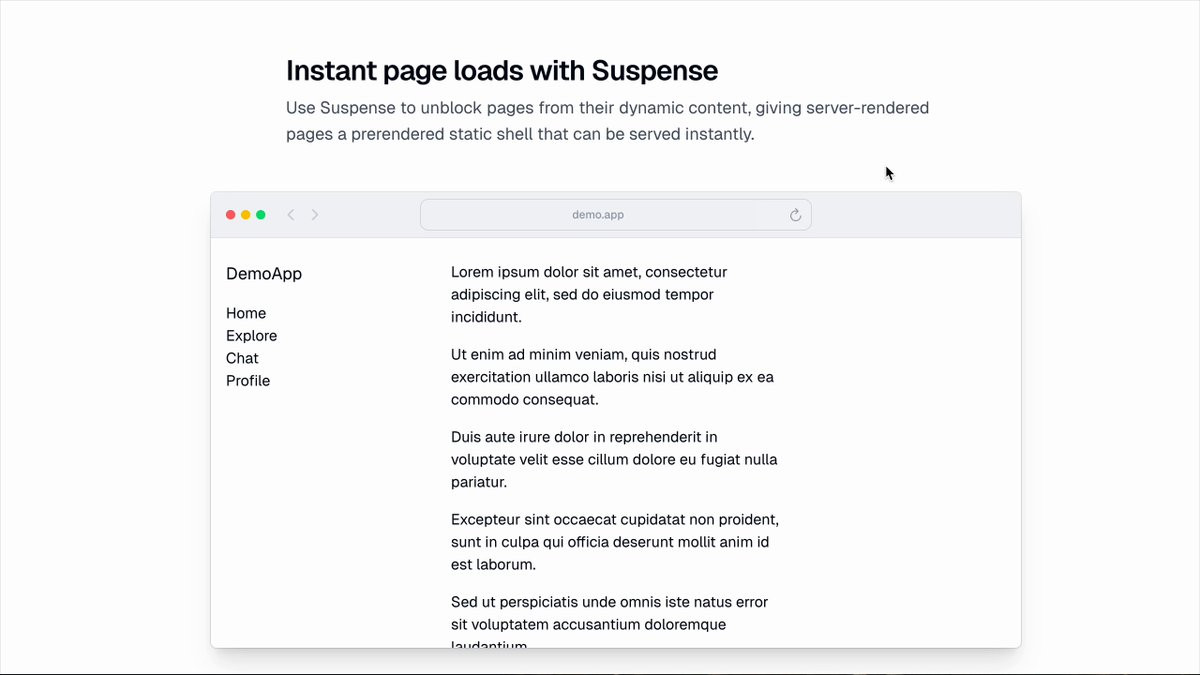Click the red close window dot
Screen dimensions: 1200x675
(x=231, y=215)
